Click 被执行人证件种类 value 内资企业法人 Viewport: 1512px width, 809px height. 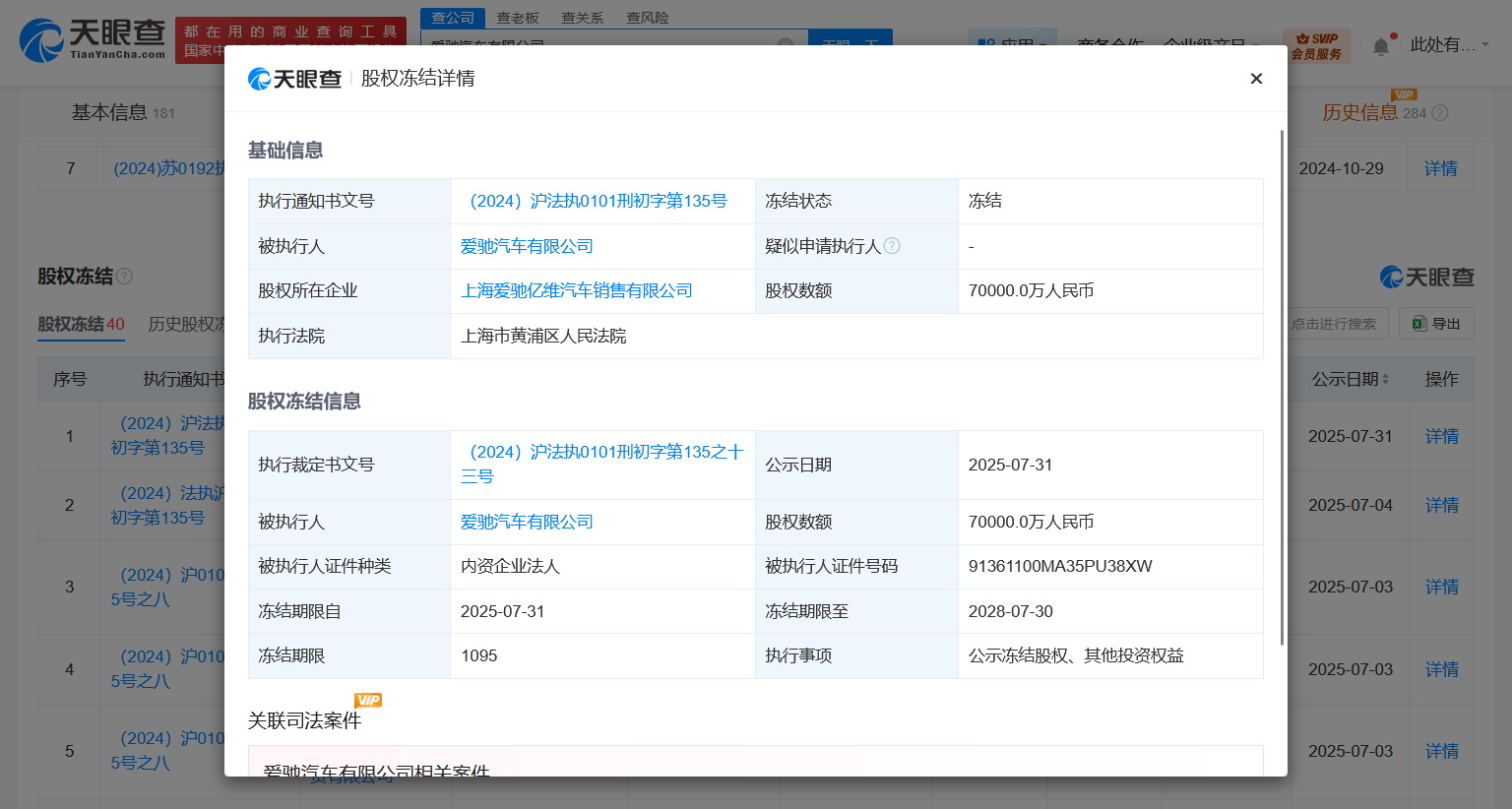510,566
